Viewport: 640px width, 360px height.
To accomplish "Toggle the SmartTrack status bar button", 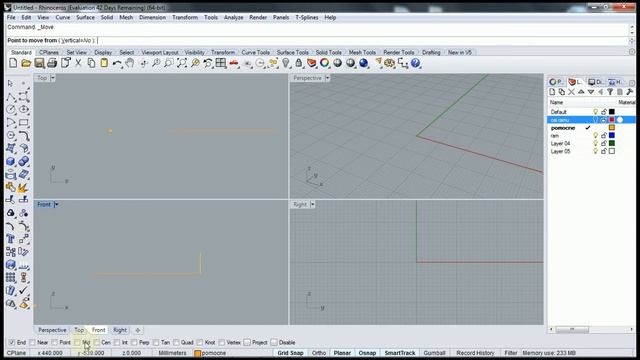I will coord(400,353).
